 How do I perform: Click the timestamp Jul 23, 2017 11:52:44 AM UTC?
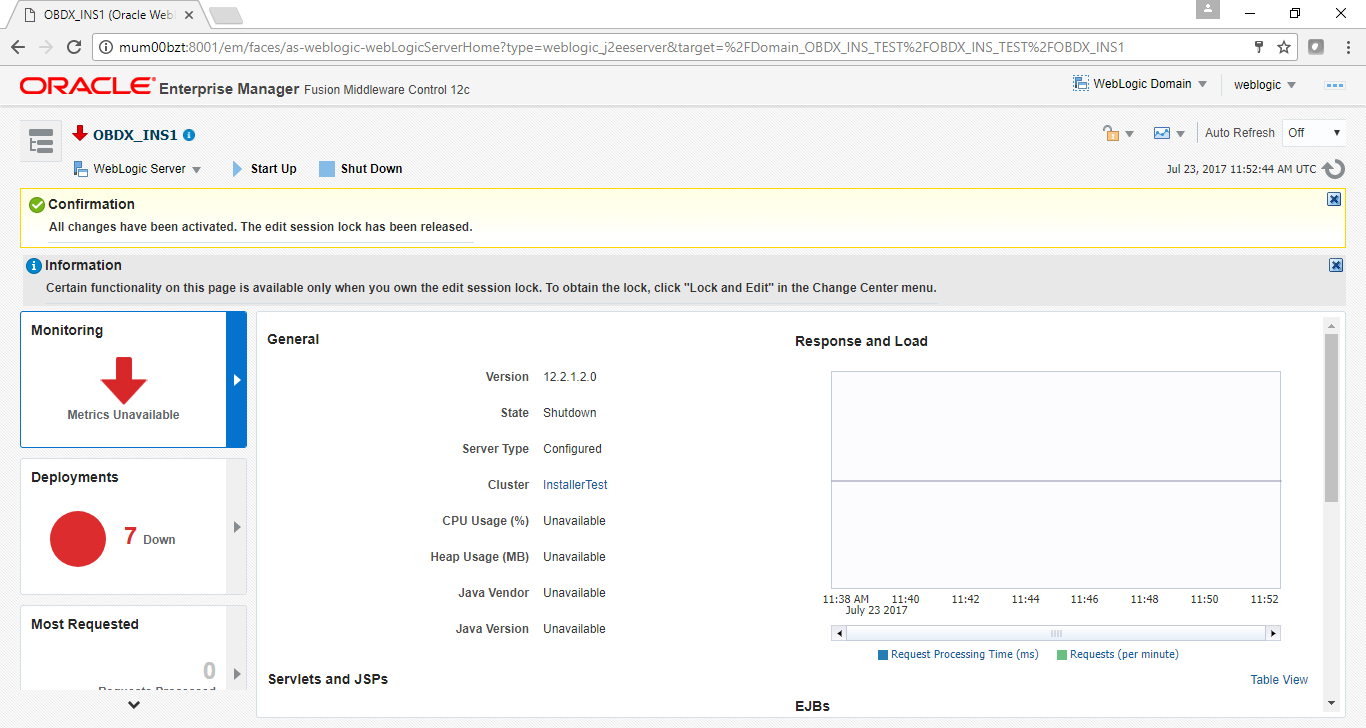coord(1241,169)
